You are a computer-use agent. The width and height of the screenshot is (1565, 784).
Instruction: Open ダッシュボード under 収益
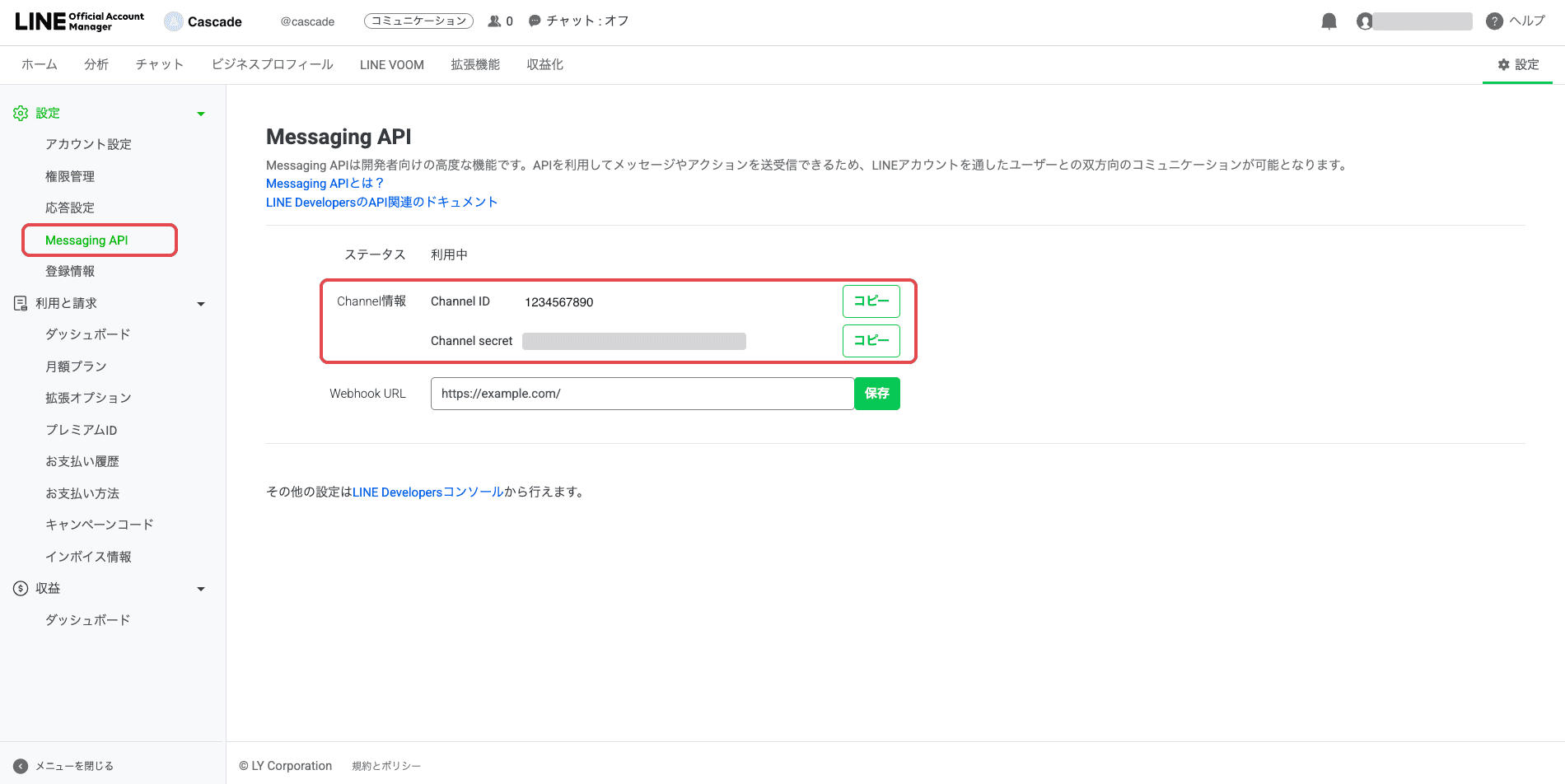click(88, 620)
